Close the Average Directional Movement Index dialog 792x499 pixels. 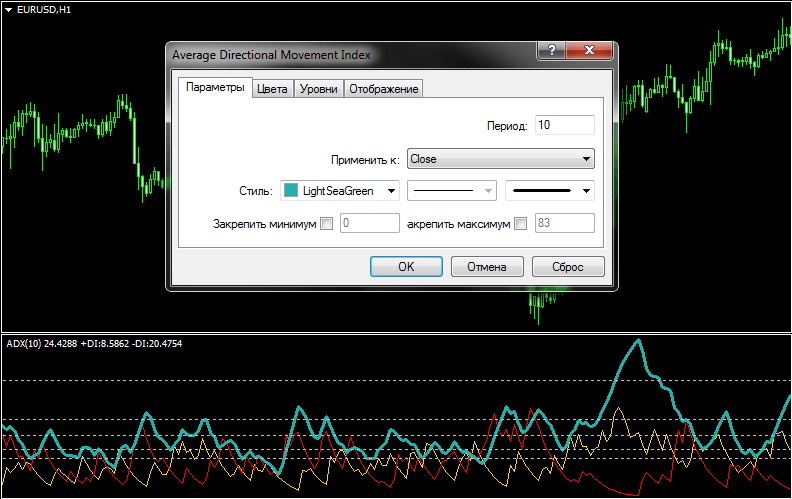coord(588,52)
